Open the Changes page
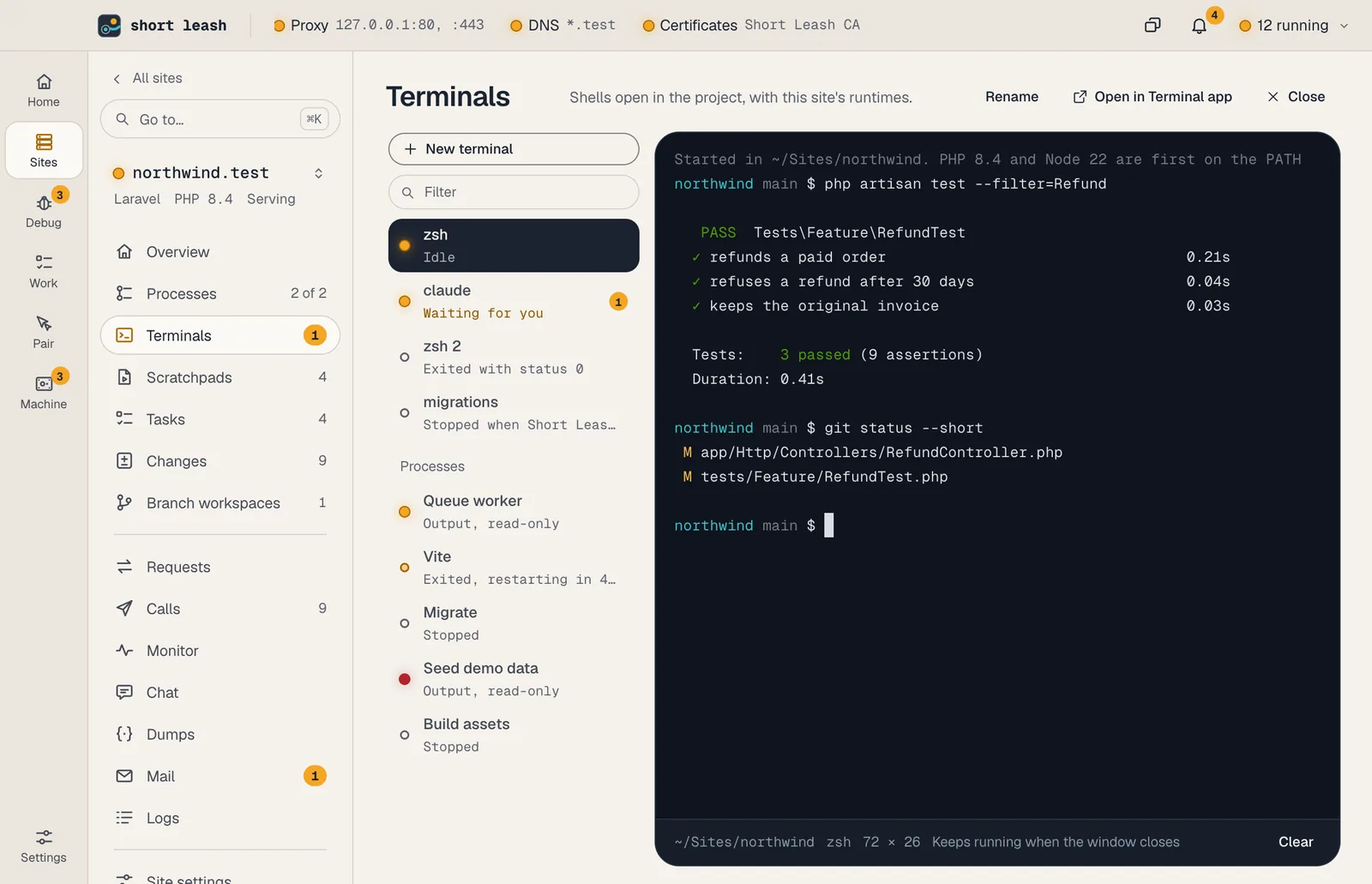Screen dimensions: 1372x884 [220, 461]
